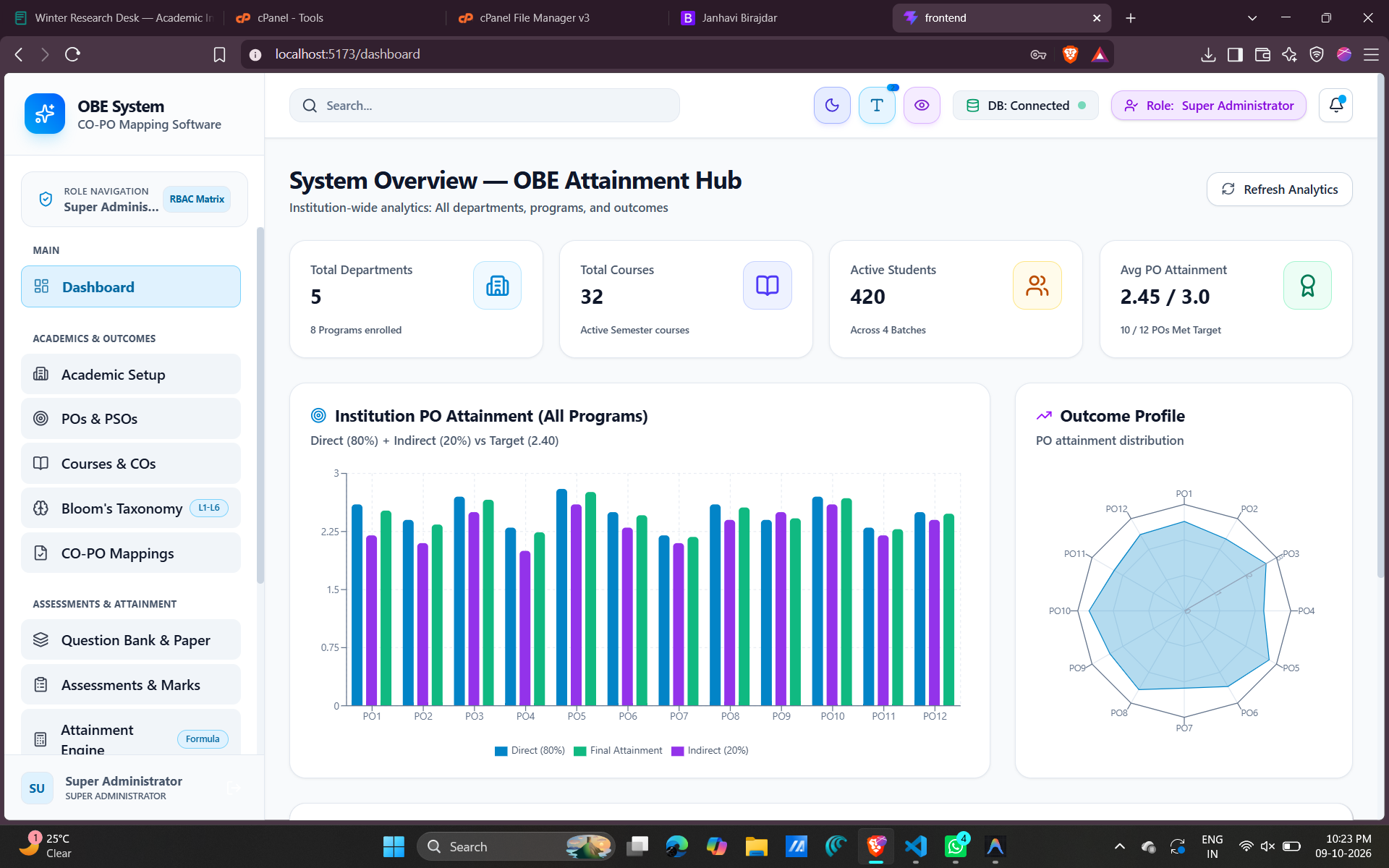Open Courses & COs section

[131, 464]
